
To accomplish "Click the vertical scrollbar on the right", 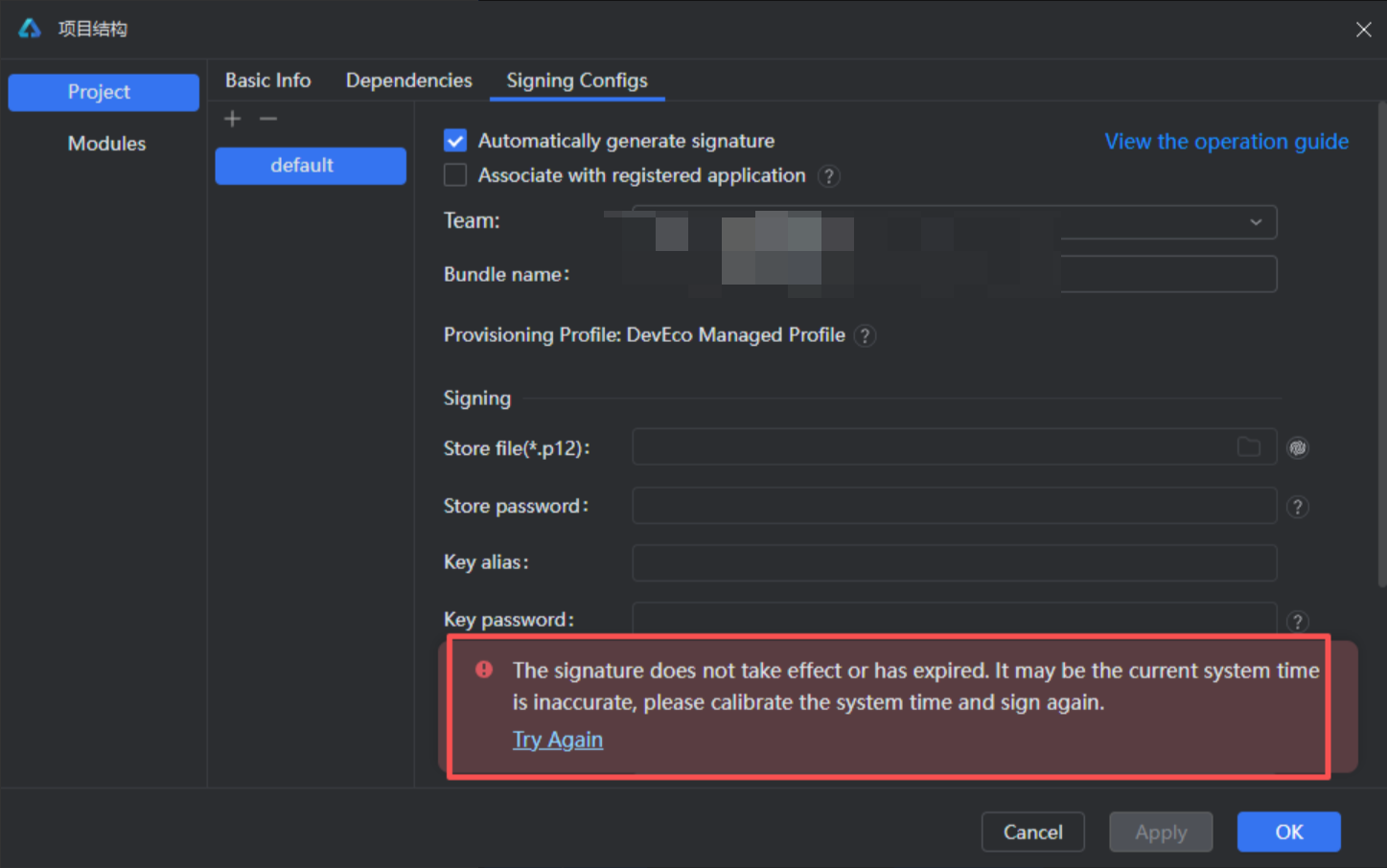I will tap(1381, 345).
